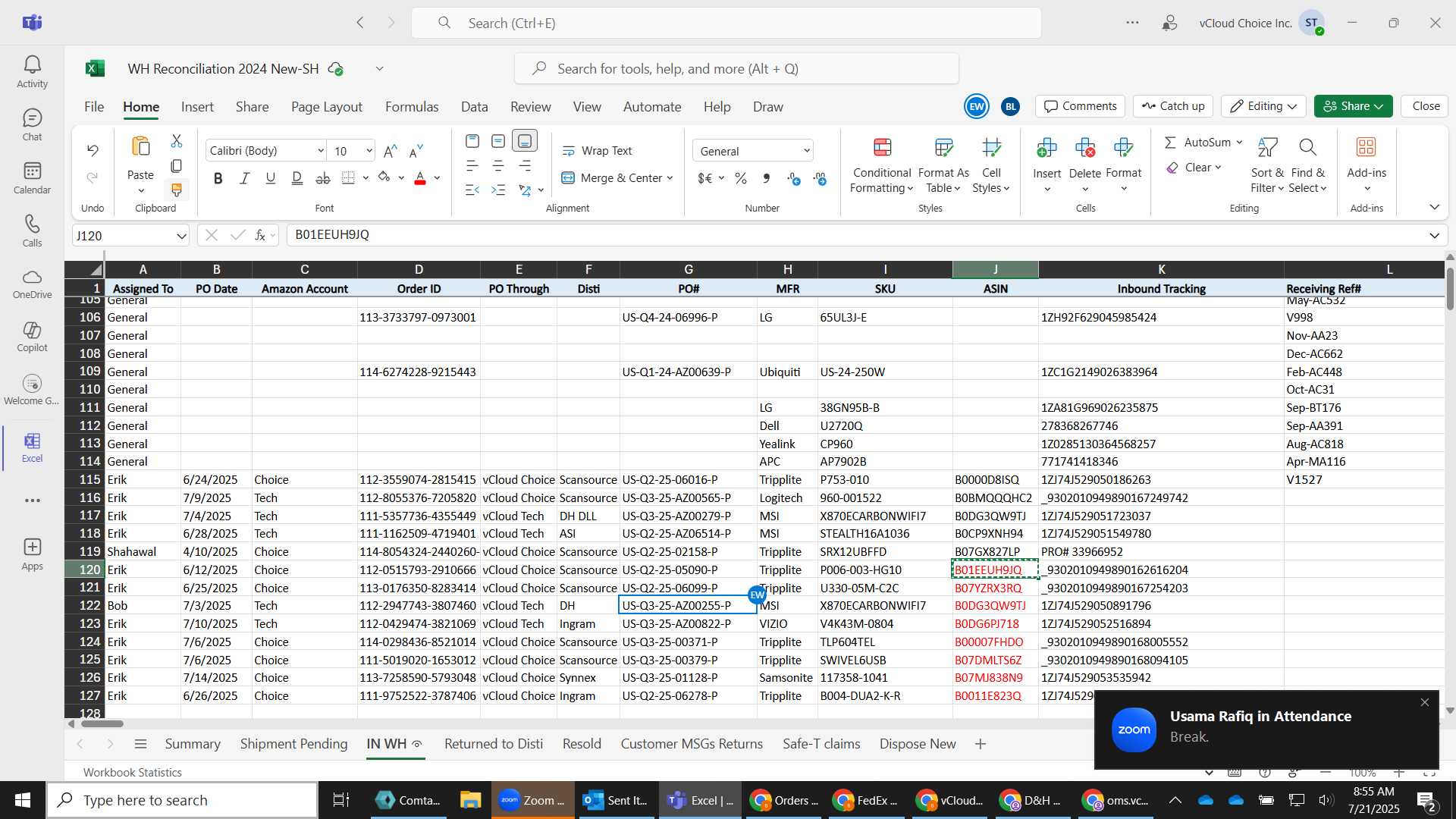This screenshot has height=819, width=1456.
Task: Increase font size with grow font icon
Action: tap(391, 151)
